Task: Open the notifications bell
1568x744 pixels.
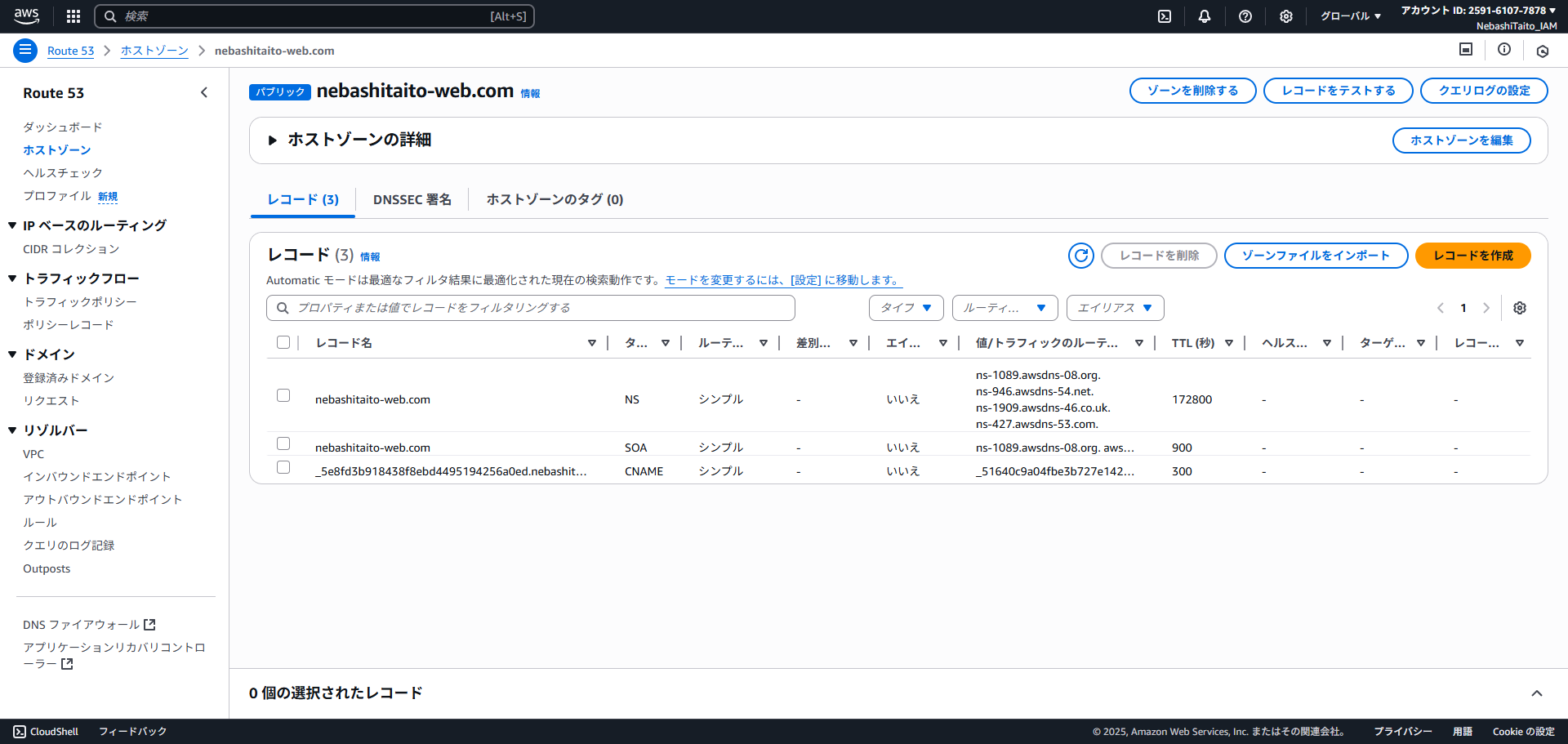Action: 1205,16
